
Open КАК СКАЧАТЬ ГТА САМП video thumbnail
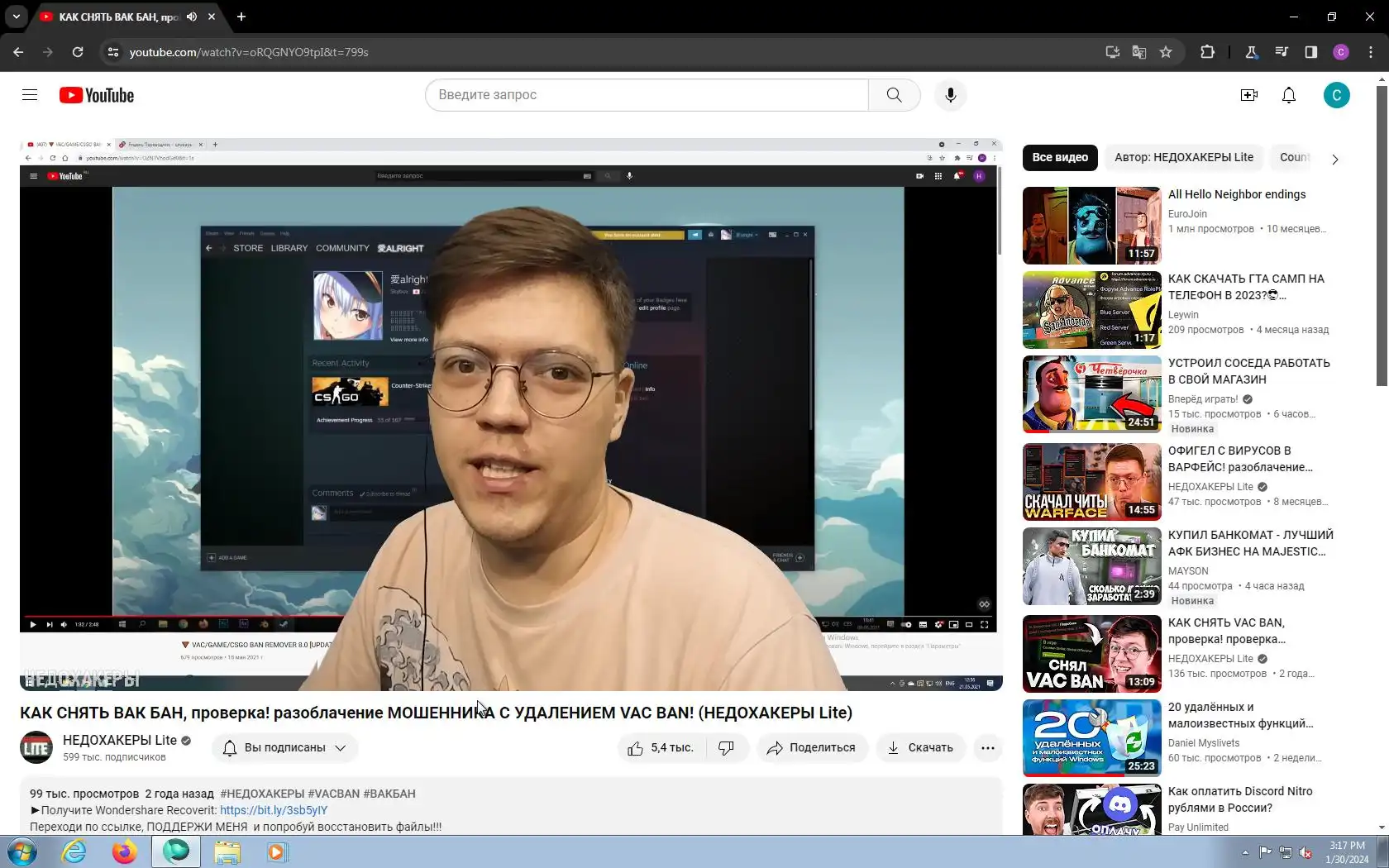point(1091,310)
